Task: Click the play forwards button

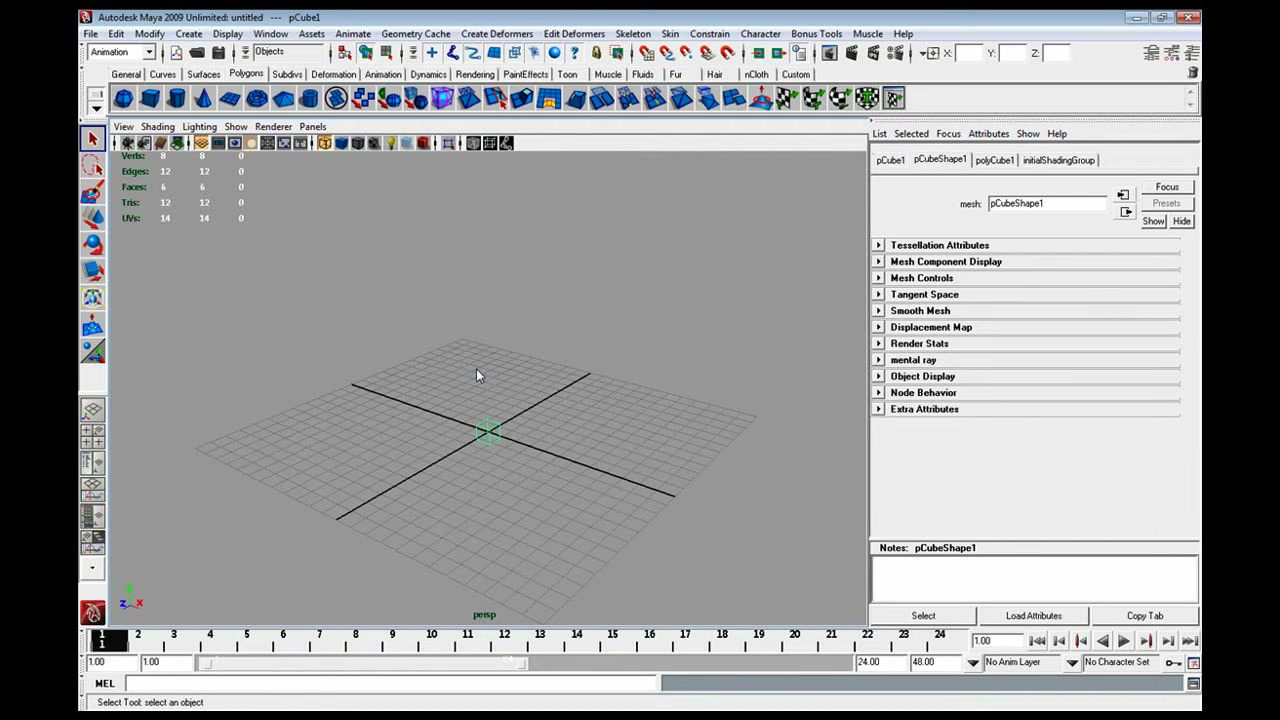Action: pos(1123,641)
